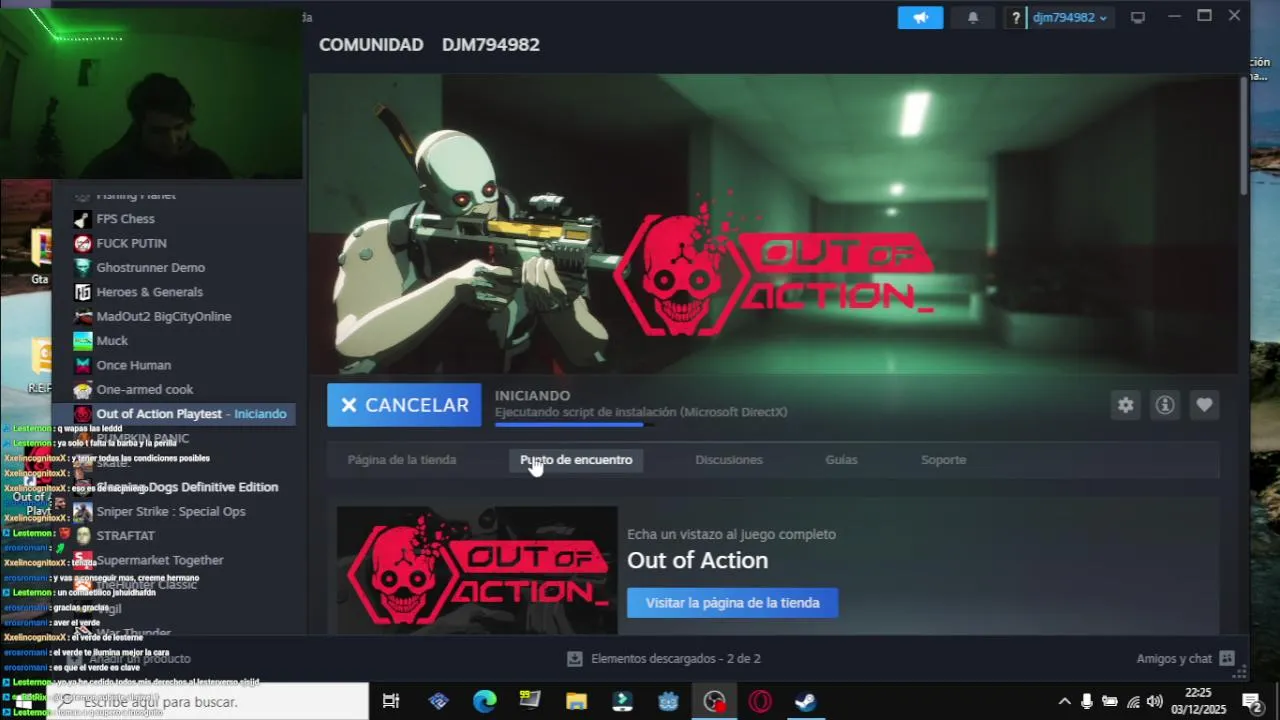Select FUCK PUTIN in the library
Screen dimensions: 1280x720
(131, 243)
